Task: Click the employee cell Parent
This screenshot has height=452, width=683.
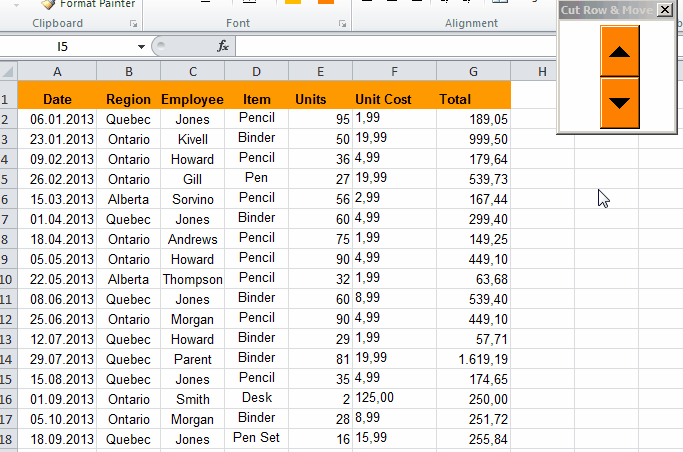Action: [193, 359]
